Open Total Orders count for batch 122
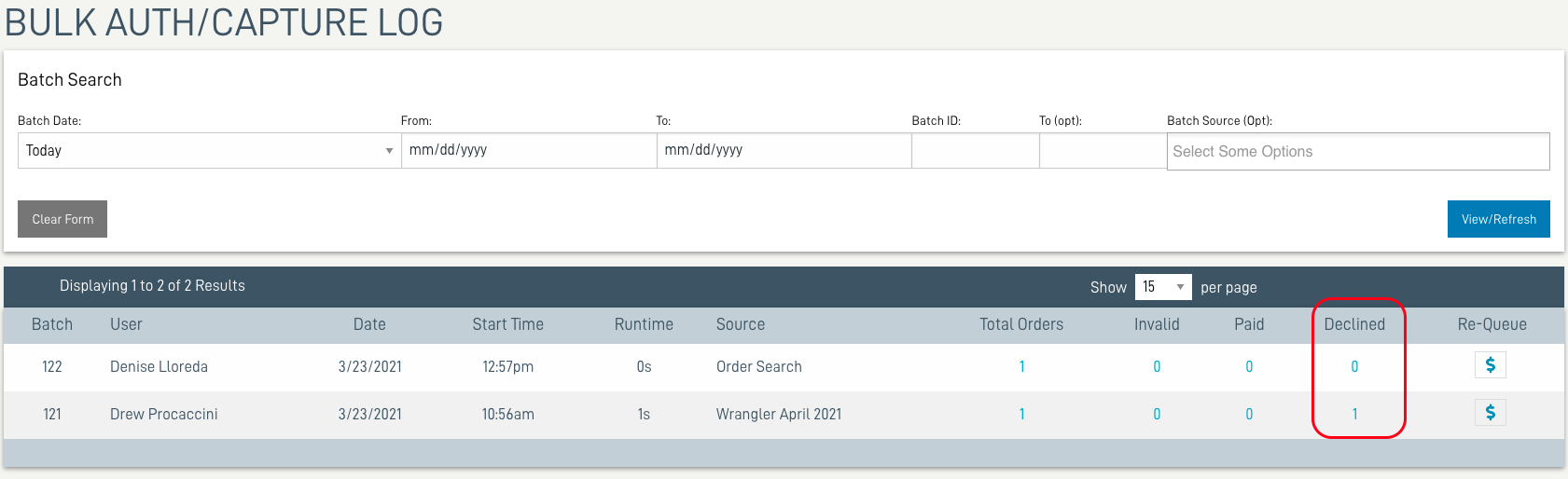Viewport: 1568px width, 479px height. tap(1021, 367)
